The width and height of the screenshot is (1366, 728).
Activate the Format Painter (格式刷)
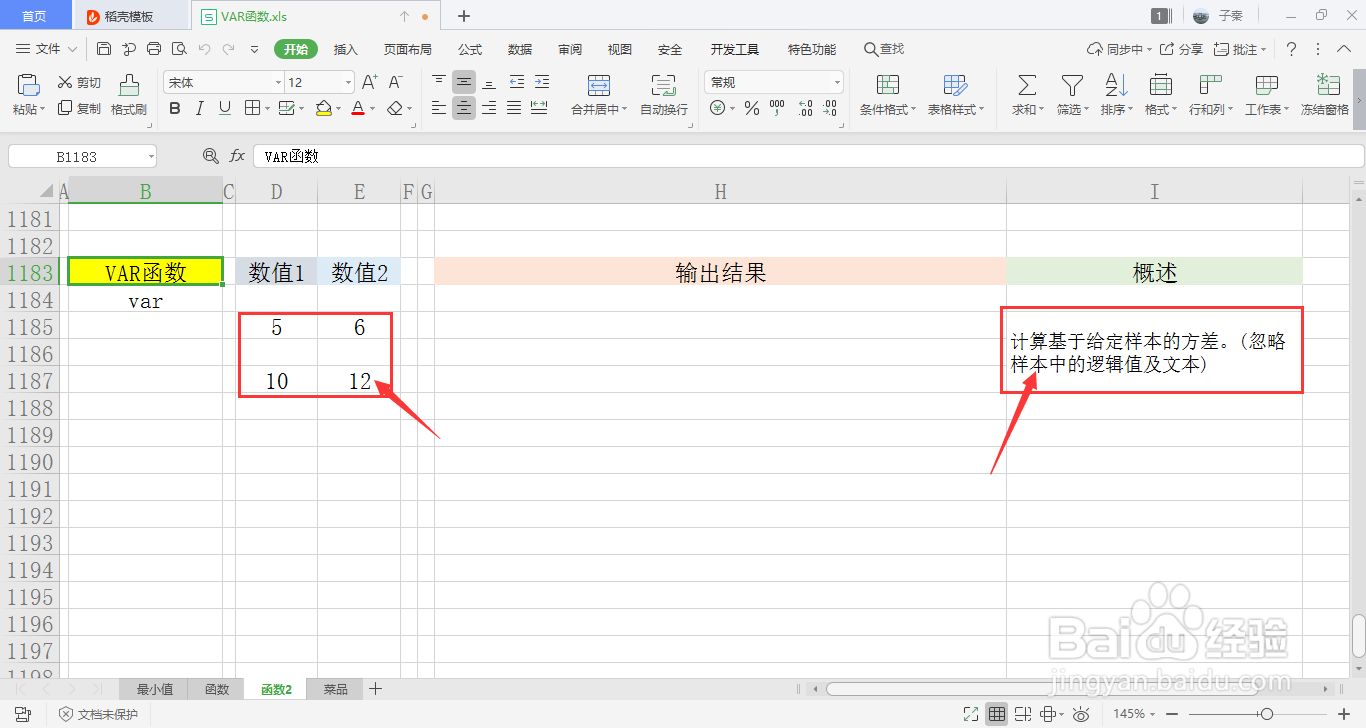[129, 95]
